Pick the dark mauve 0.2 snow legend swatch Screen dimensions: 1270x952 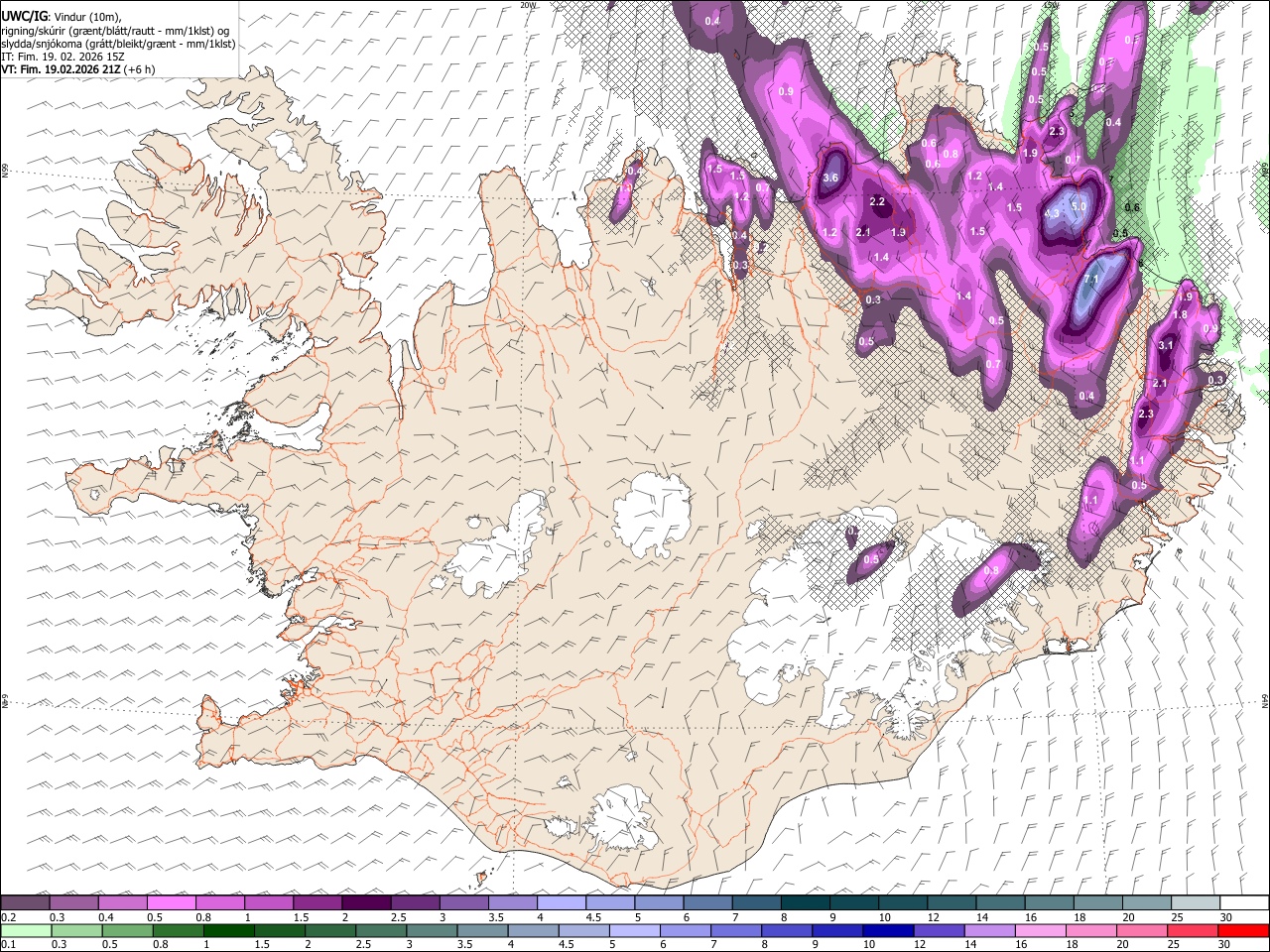point(25,902)
